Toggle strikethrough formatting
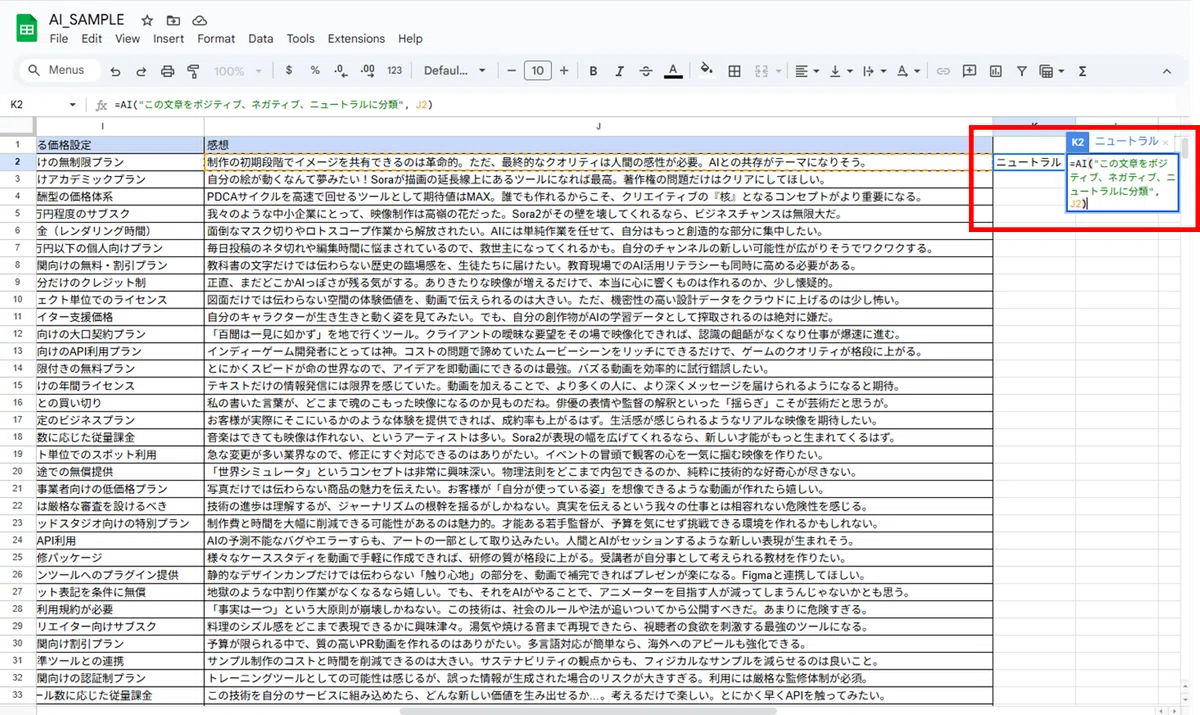 pyautogui.click(x=646, y=71)
